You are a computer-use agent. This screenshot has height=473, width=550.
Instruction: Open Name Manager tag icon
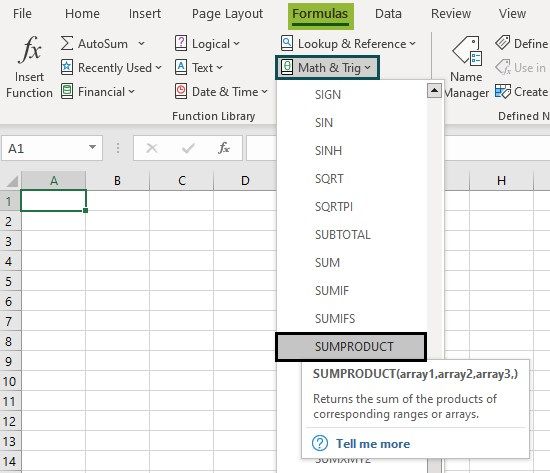tap(467, 51)
